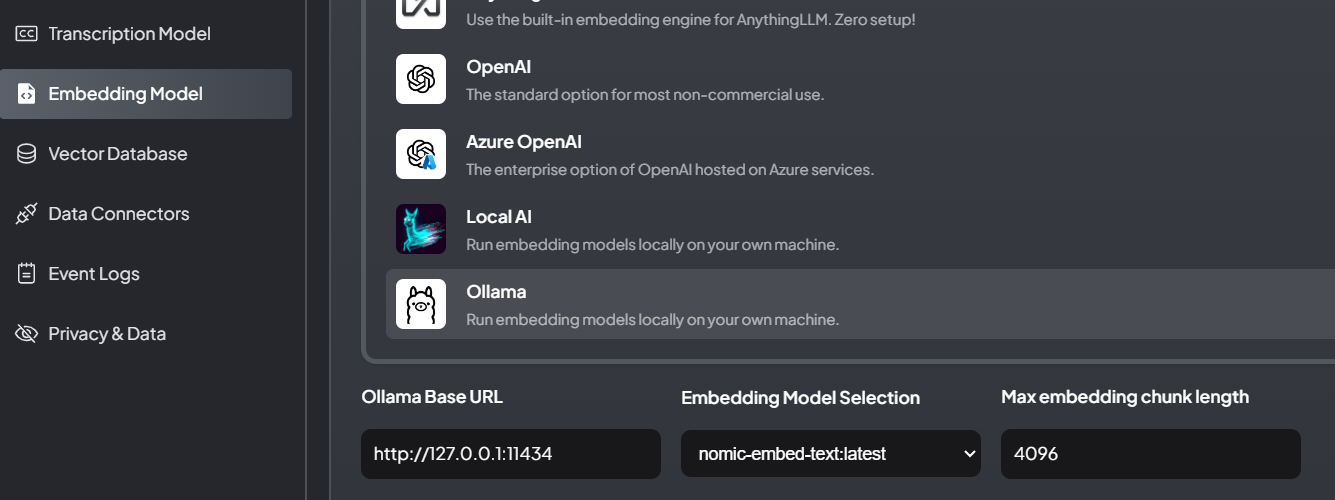
Task: Select the Local AI provider text
Action: [498, 217]
